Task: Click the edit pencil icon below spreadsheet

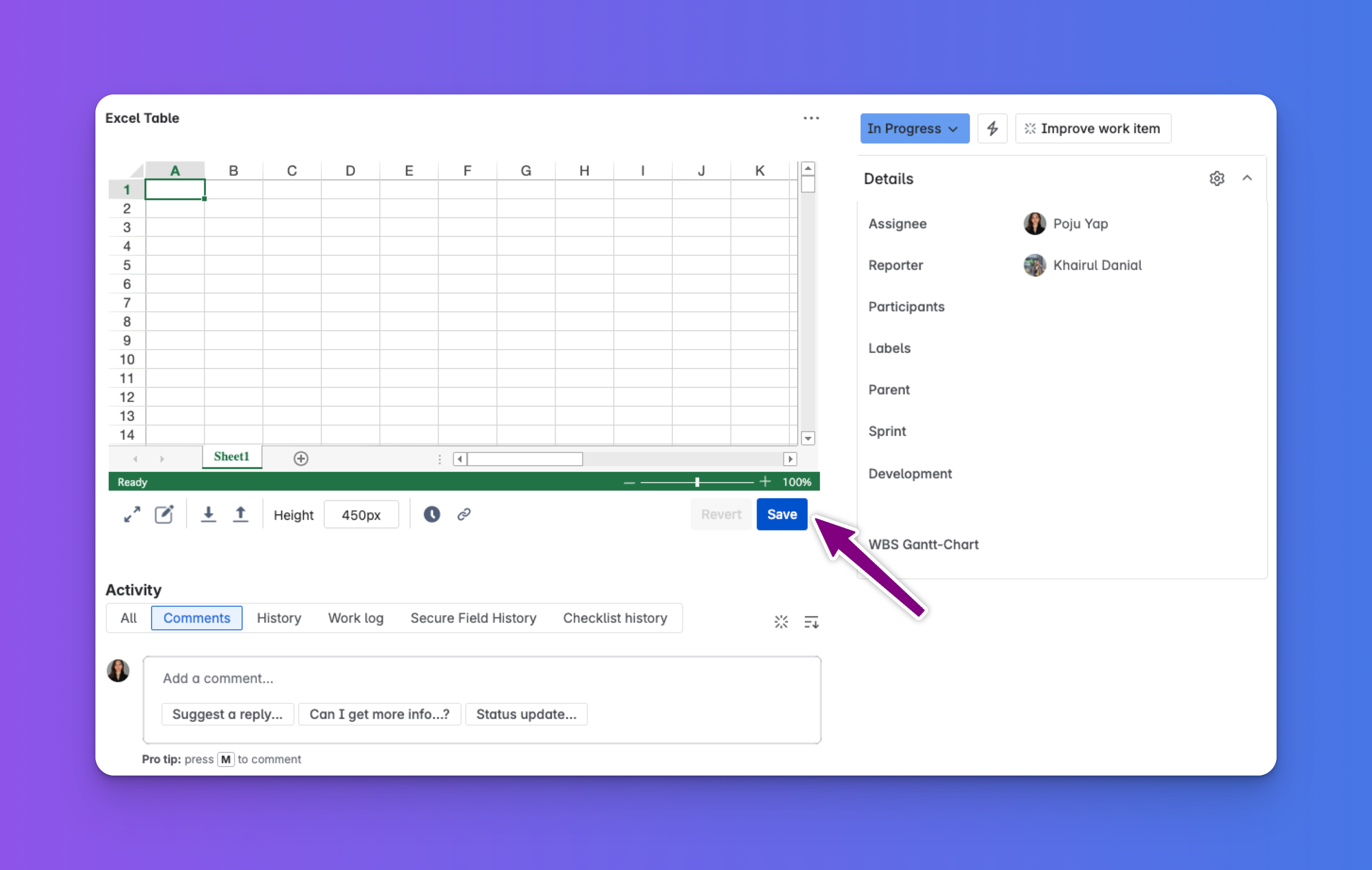Action: click(164, 514)
